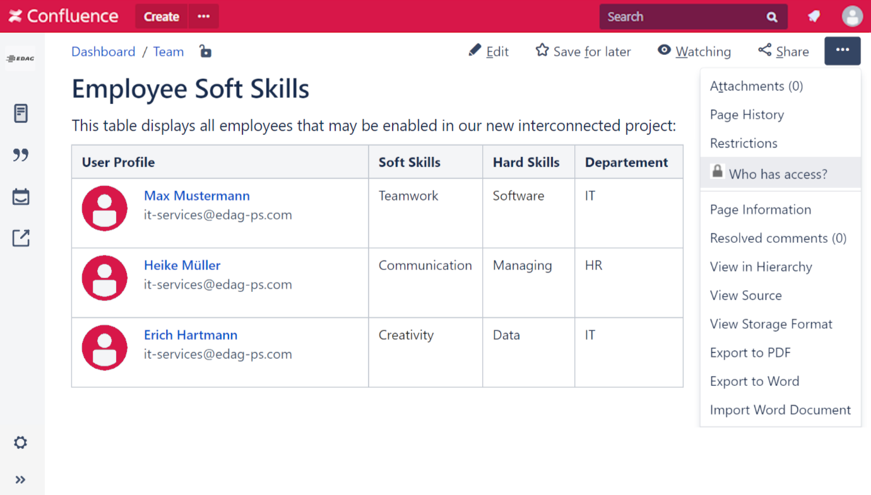
Task: Click the Create button
Action: (x=161, y=17)
